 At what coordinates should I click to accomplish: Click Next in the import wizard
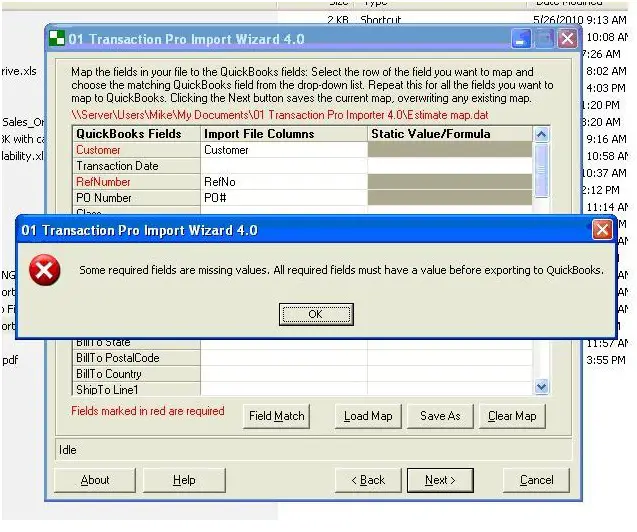coord(440,480)
